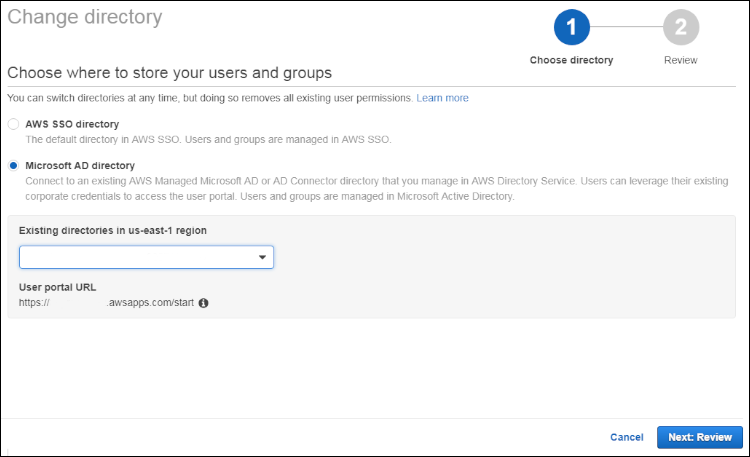
Task: Click the 'Existing directories in us-east-1 region' label
Action: (x=113, y=231)
